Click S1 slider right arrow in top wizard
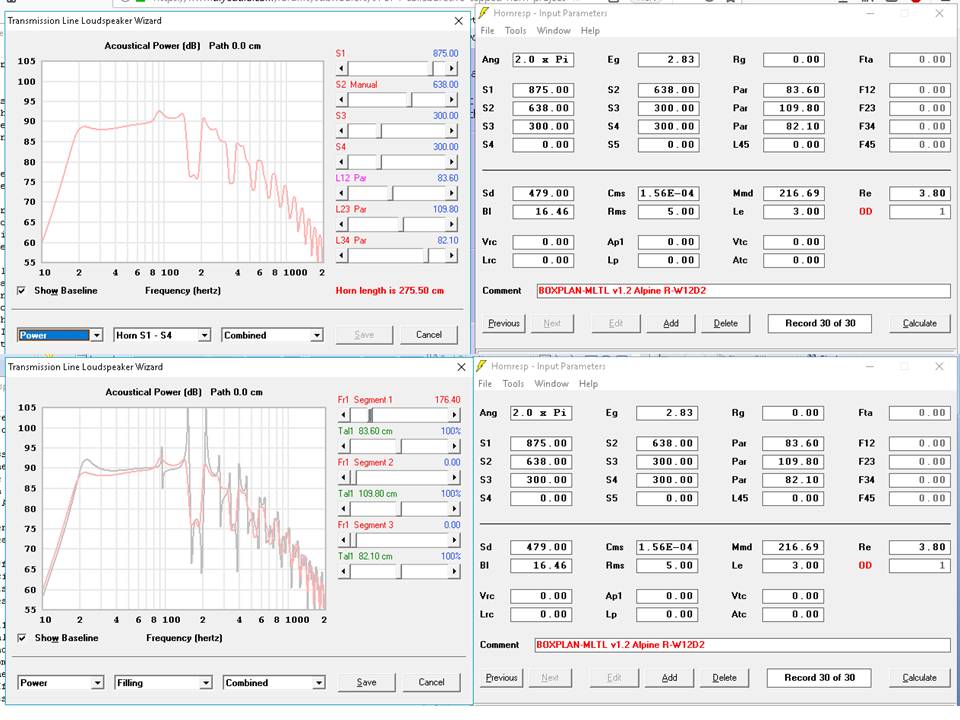Image resolution: width=960 pixels, height=720 pixels. pos(452,69)
